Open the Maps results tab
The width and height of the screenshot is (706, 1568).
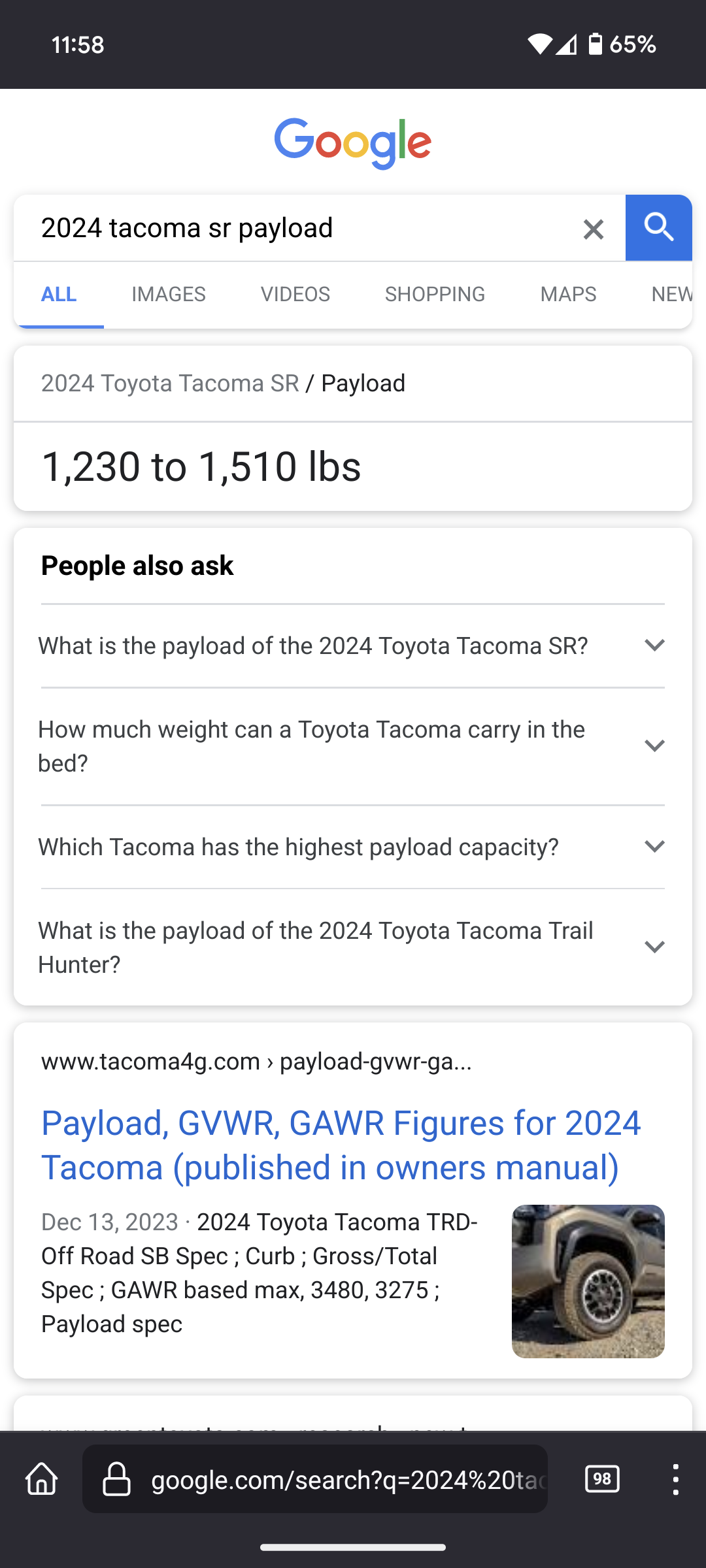(568, 294)
